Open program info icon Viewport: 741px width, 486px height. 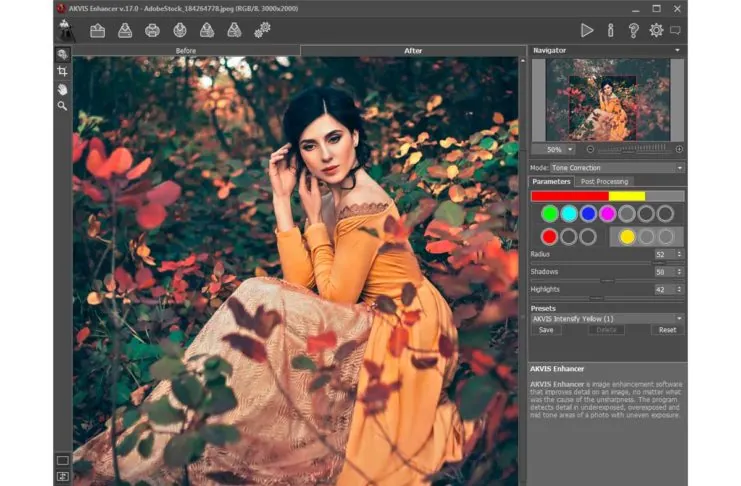tap(611, 30)
